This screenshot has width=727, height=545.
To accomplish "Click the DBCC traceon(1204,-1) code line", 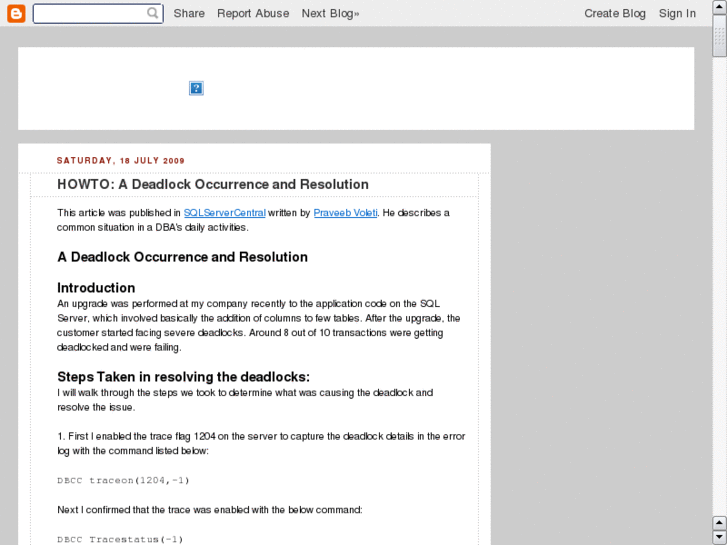I will (x=123, y=481).
